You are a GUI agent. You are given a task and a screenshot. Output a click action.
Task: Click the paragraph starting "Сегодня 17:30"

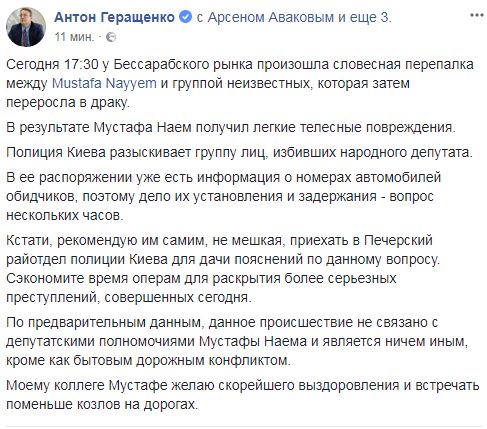tap(240, 83)
